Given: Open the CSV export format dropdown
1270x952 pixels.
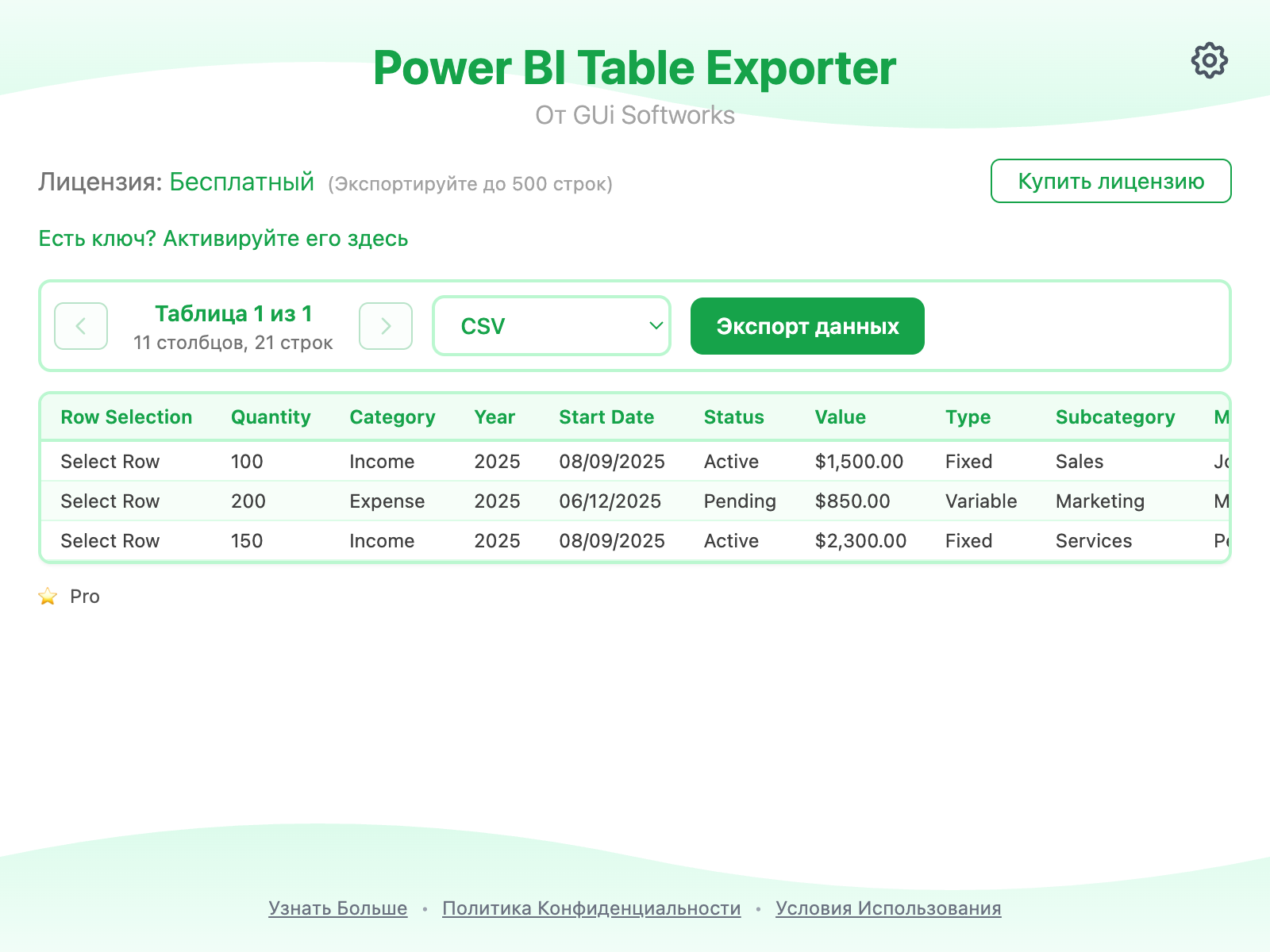Looking at the screenshot, I should click(552, 326).
